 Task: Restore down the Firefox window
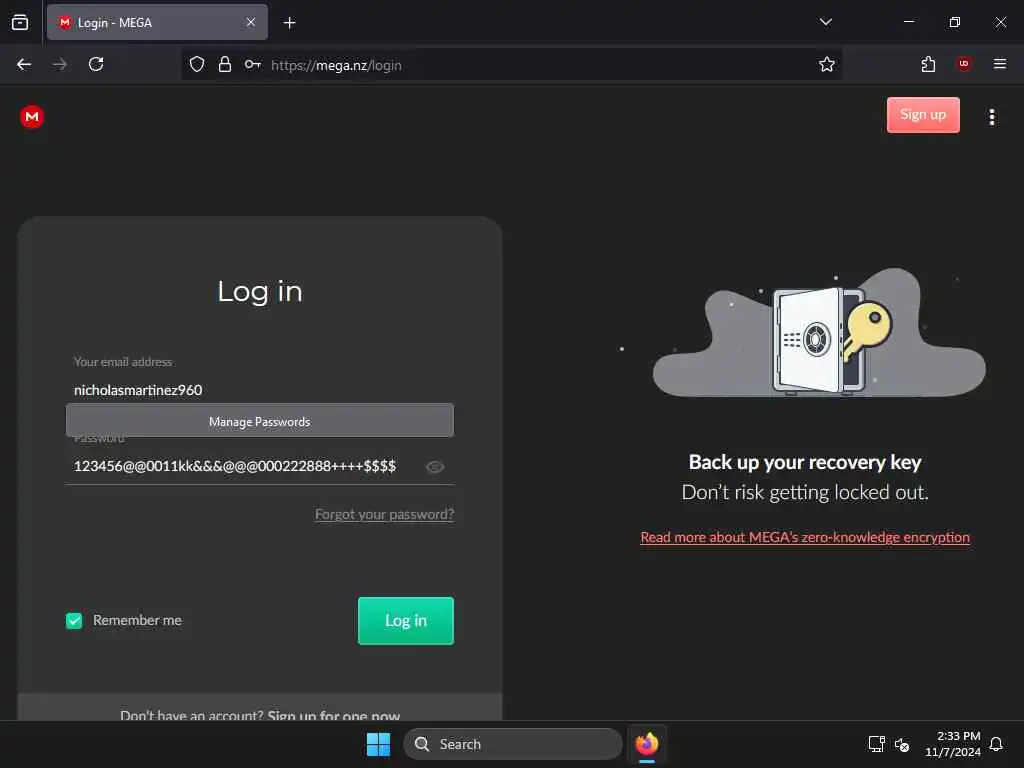click(954, 22)
